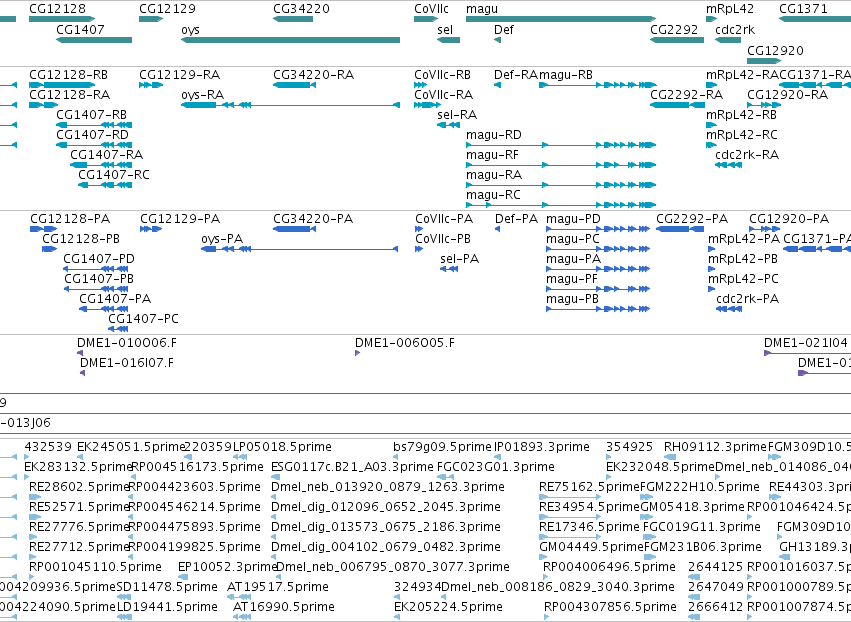
Task: Click protein label CG1407-PC
Action: (x=143, y=319)
